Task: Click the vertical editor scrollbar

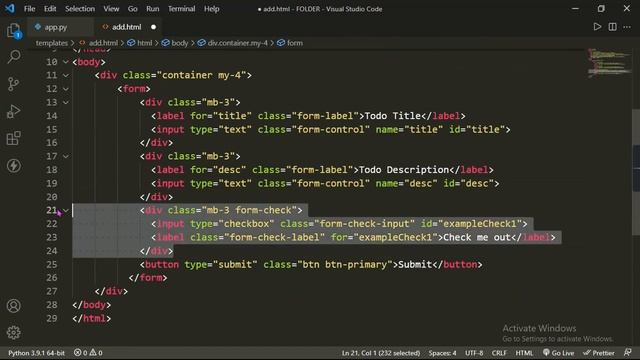Action: (636, 171)
